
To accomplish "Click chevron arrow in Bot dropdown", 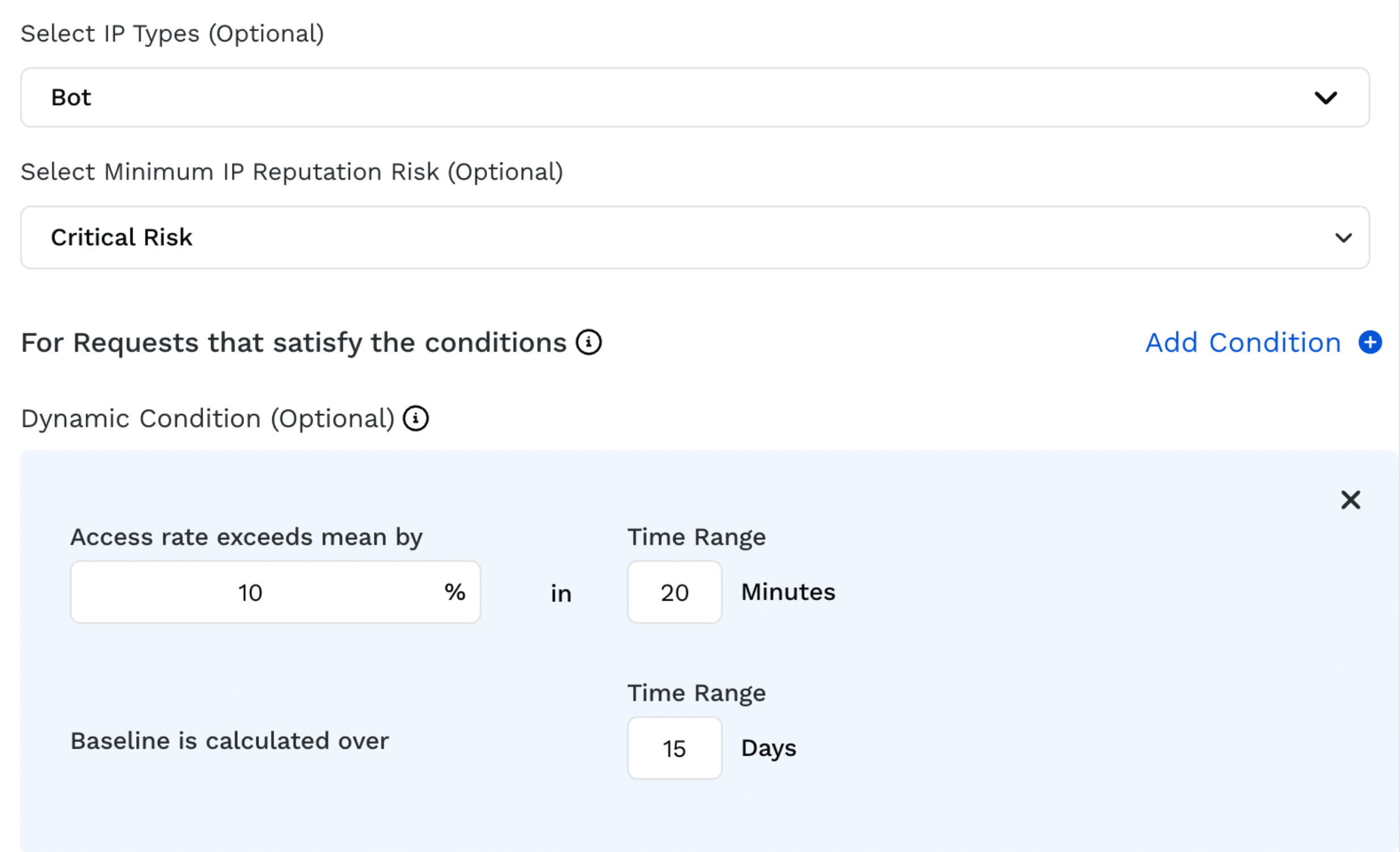I will pos(1326,98).
